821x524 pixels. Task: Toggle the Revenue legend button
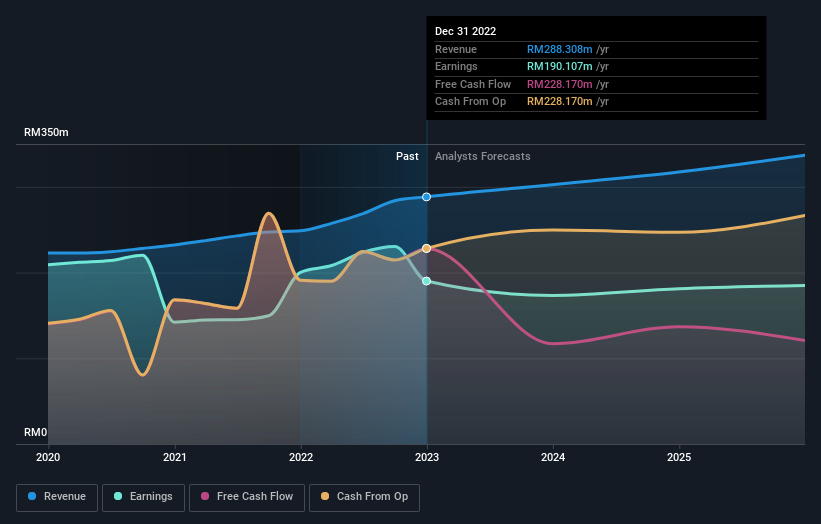57,497
